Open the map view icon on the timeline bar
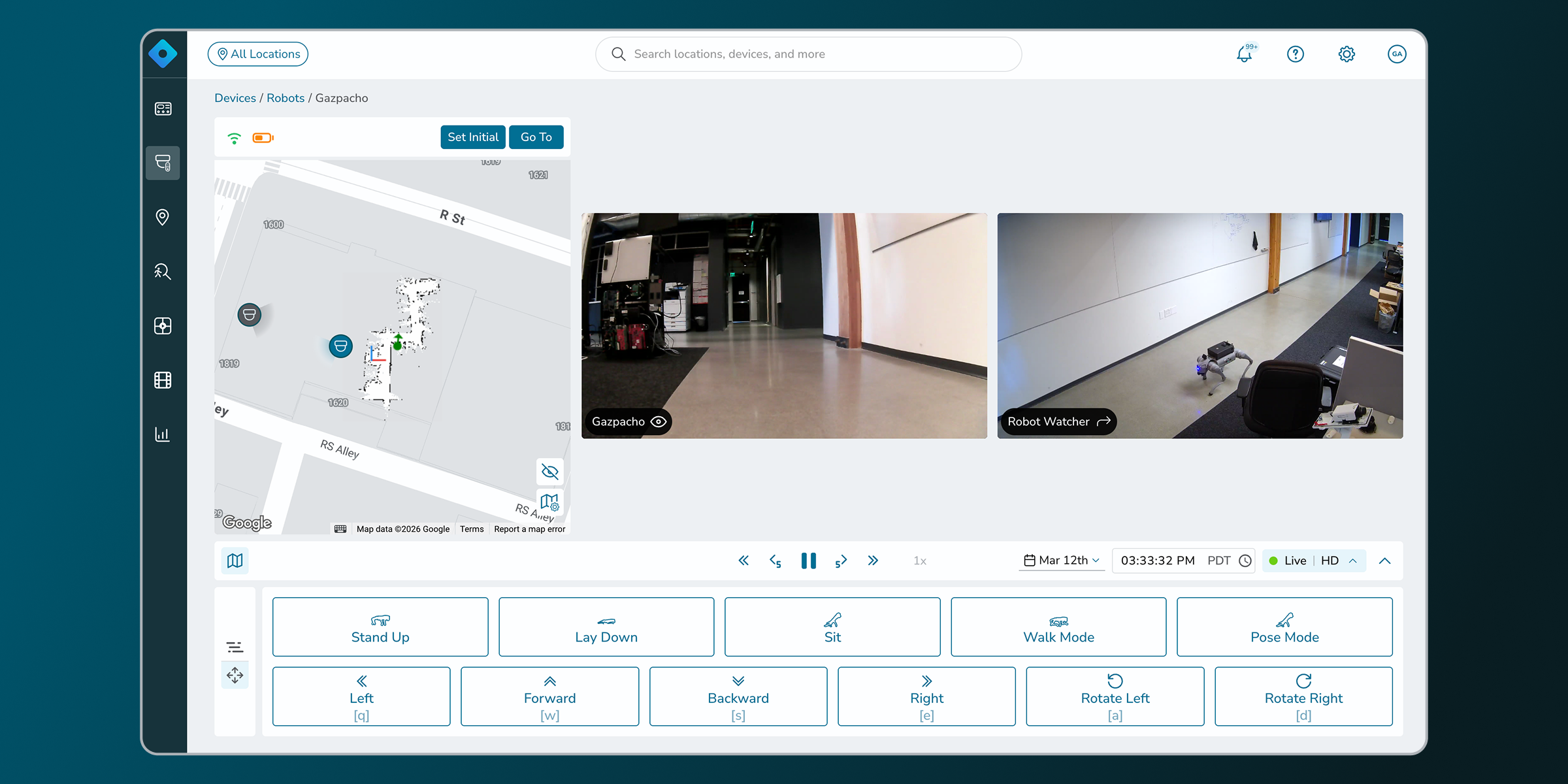Screen dimensions: 1568x784 pyautogui.click(x=235, y=560)
